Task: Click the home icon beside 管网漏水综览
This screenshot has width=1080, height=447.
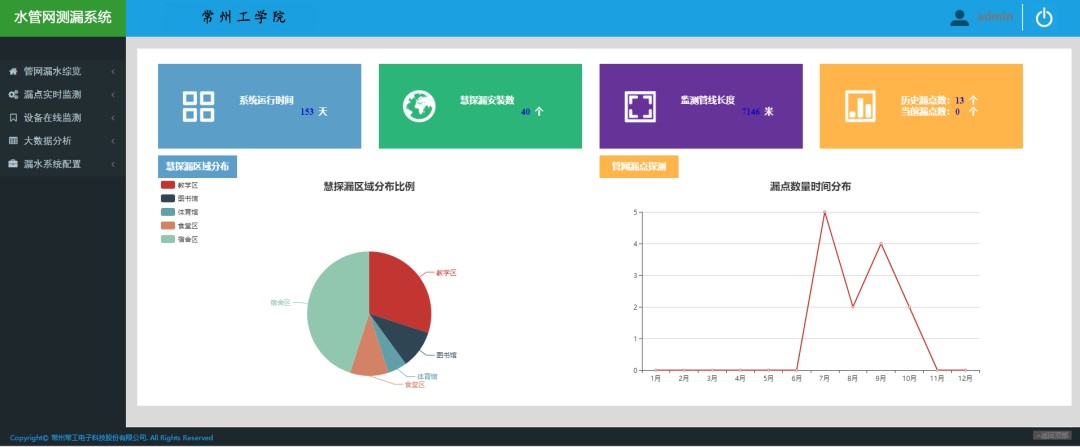Action: click(x=13, y=71)
